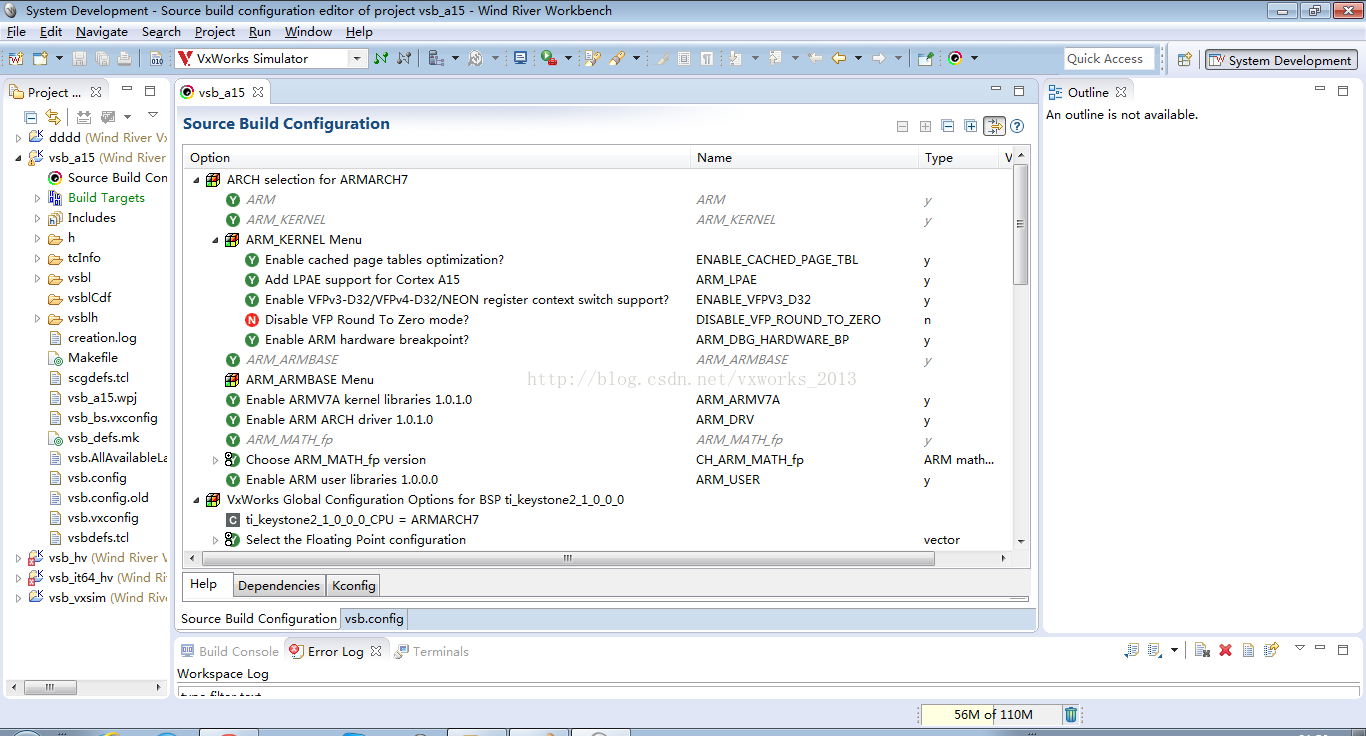Click the disconnect target icon
This screenshot has height=736, width=1366.
coord(404,58)
